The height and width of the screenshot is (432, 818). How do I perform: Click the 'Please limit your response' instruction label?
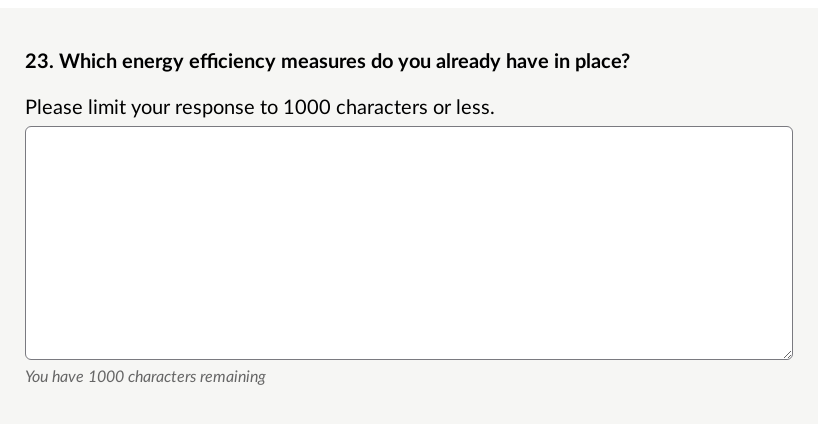(x=260, y=107)
